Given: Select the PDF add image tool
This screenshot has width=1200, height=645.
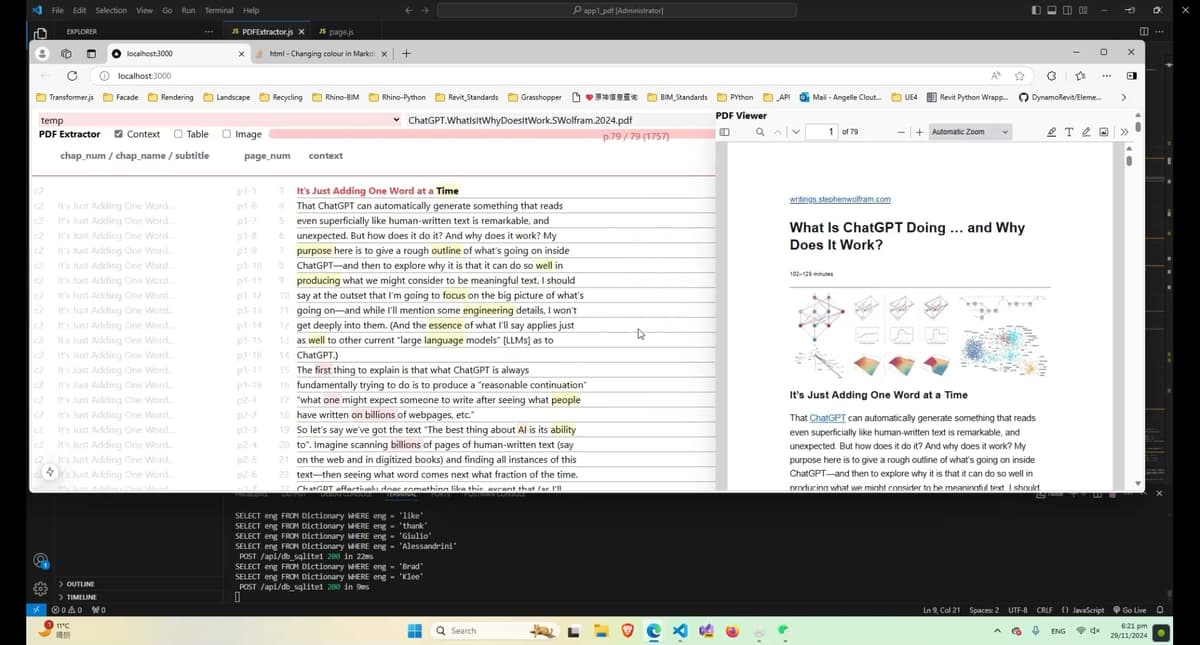Looking at the screenshot, I should pyautogui.click(x=1104, y=132).
